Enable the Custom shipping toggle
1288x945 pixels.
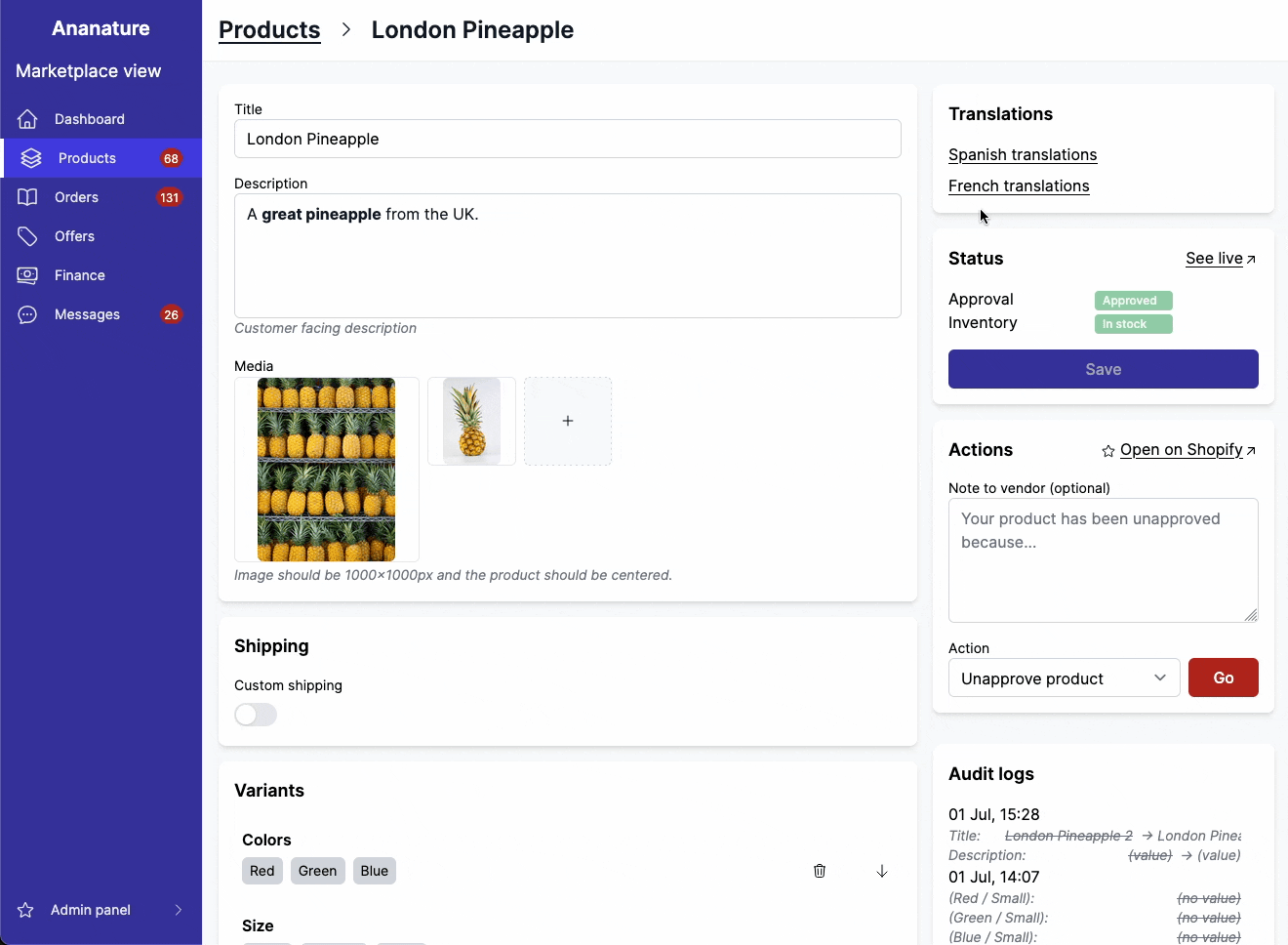click(x=255, y=715)
